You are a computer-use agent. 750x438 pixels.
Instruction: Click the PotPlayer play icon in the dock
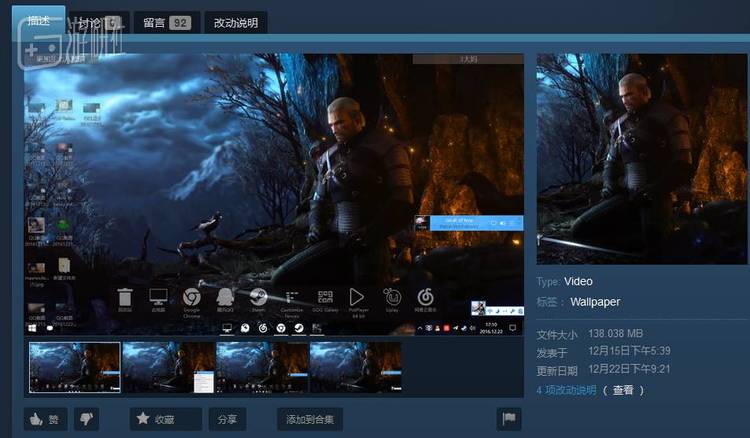point(356,298)
